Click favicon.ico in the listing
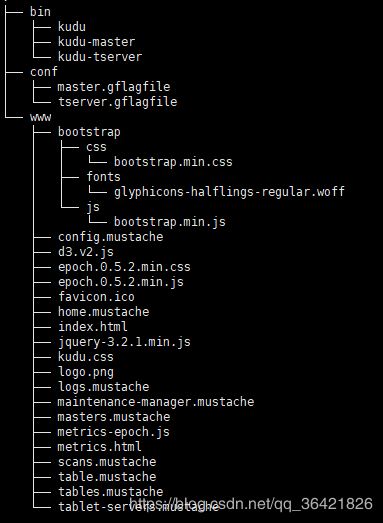The image size is (383, 523). (96, 297)
